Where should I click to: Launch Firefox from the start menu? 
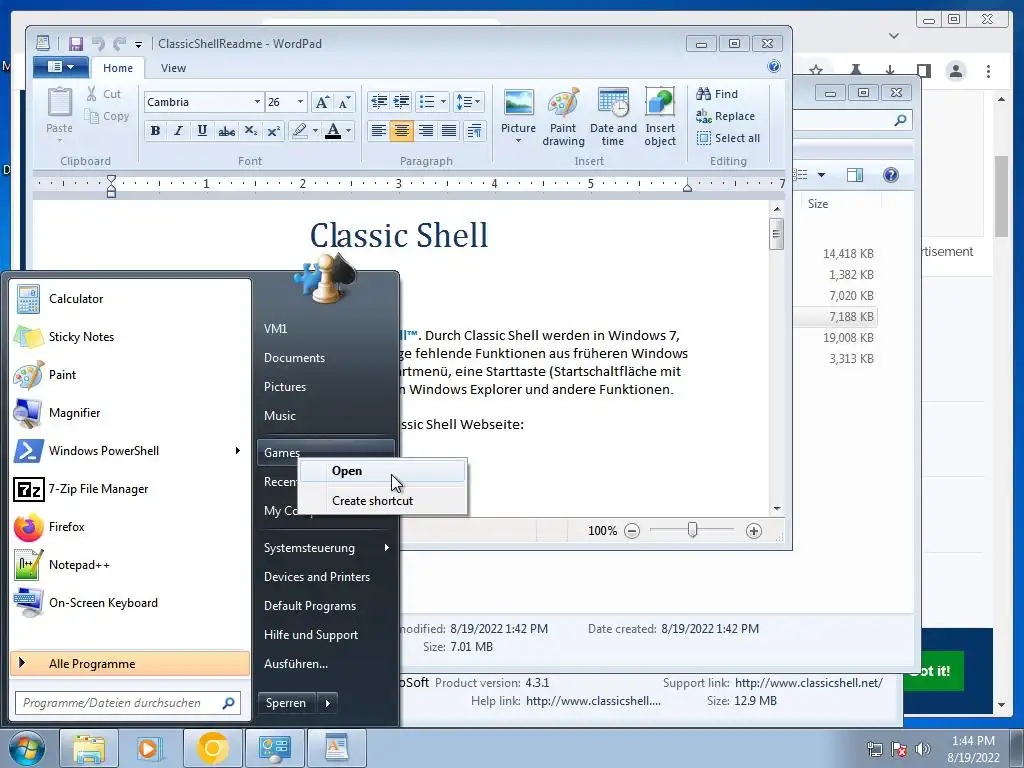coord(133,526)
